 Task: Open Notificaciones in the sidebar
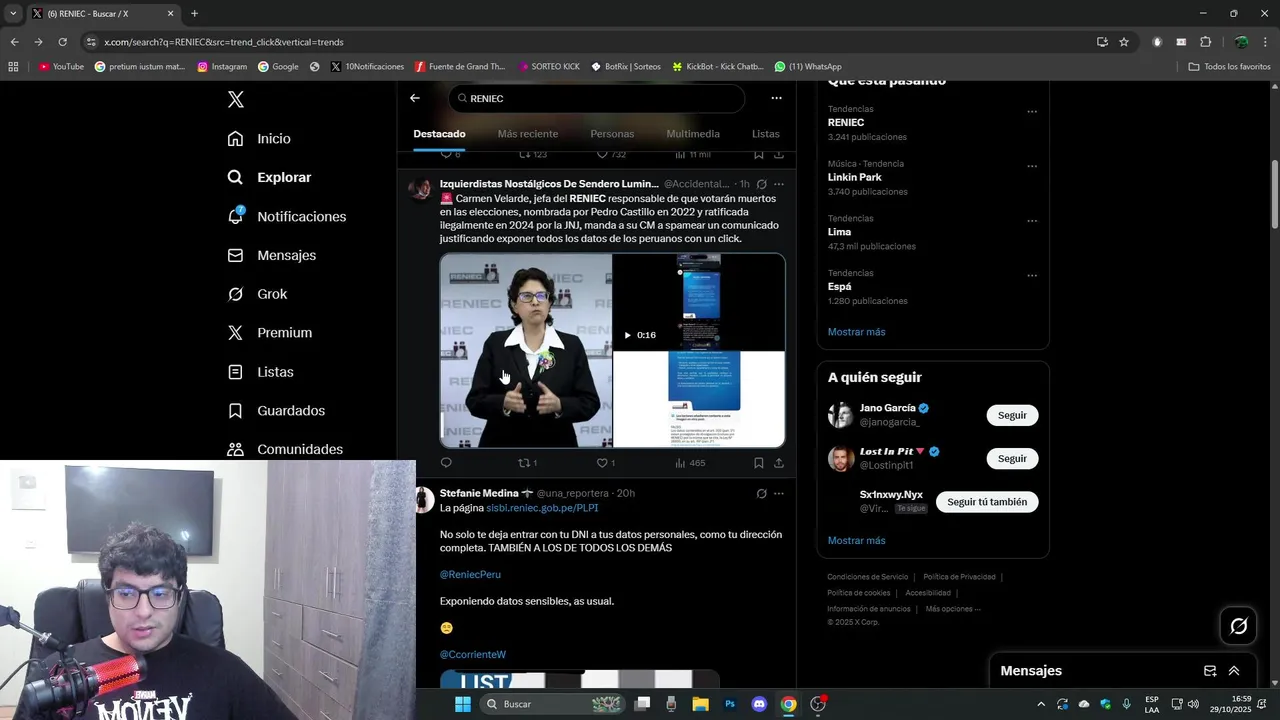(x=286, y=216)
